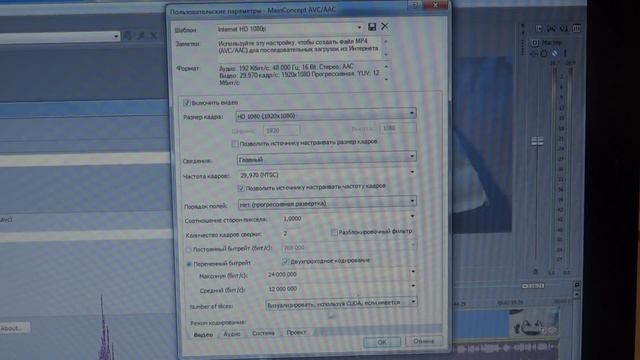Open the Частота кадров dropdown arrow
The image size is (640, 360).
tap(412, 173)
